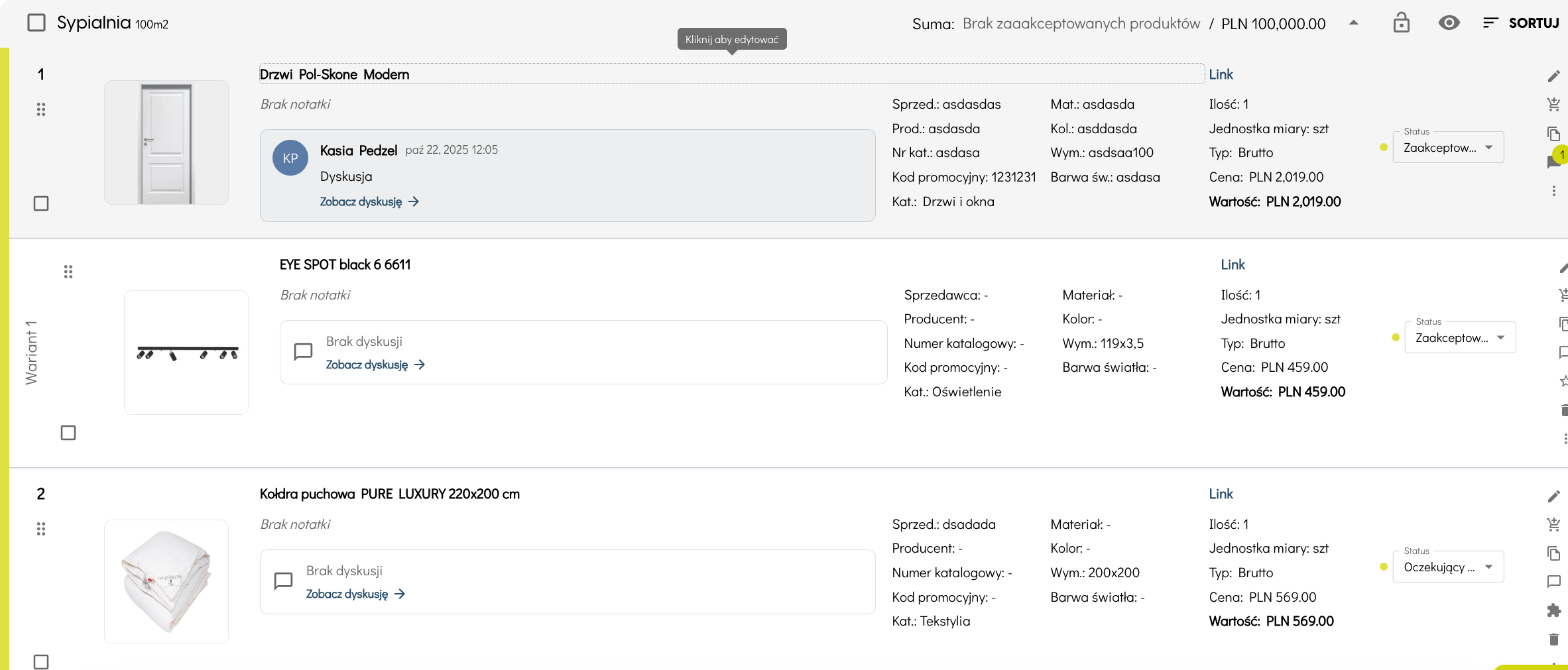Toggle the eye visibility icon in header
The width and height of the screenshot is (1568, 670).
[x=1449, y=23]
